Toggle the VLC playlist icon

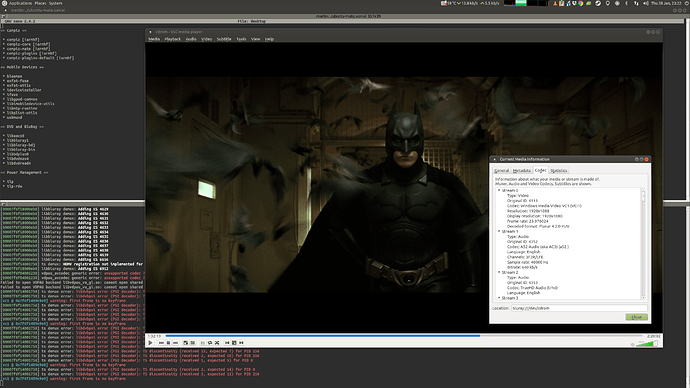coord(203,343)
